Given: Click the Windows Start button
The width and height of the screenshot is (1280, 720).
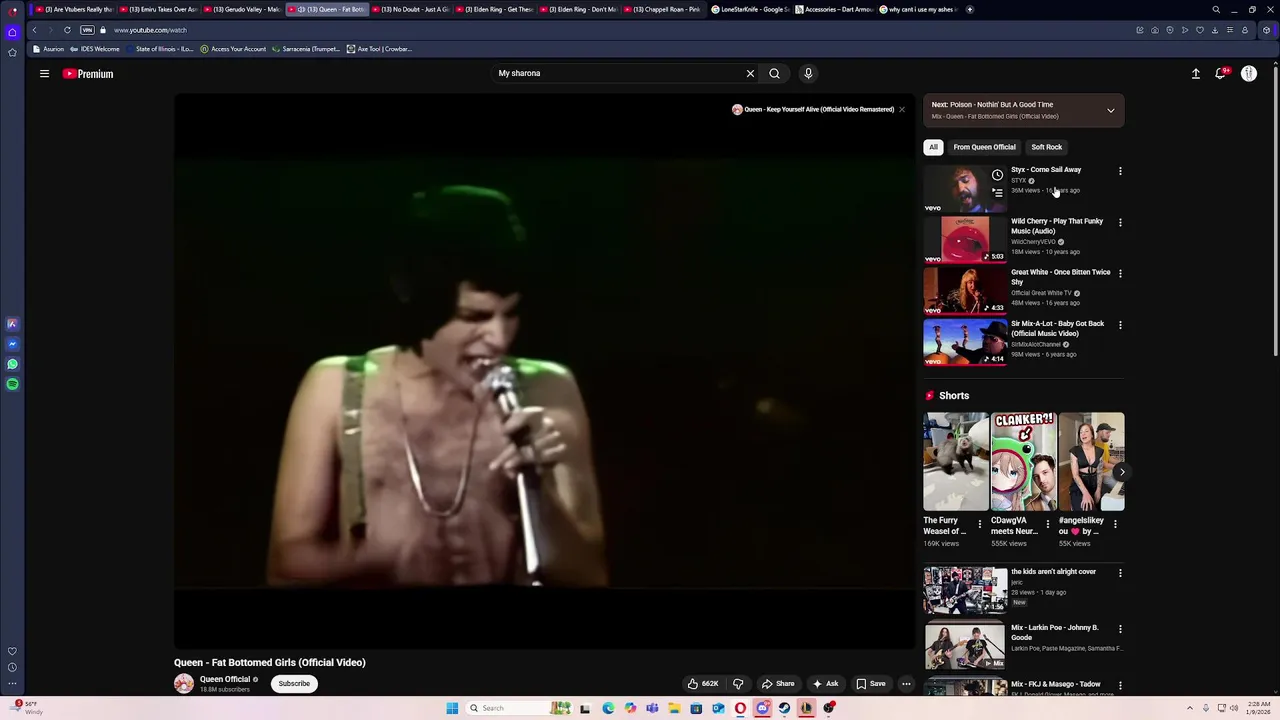Looking at the screenshot, I should pos(452,708).
